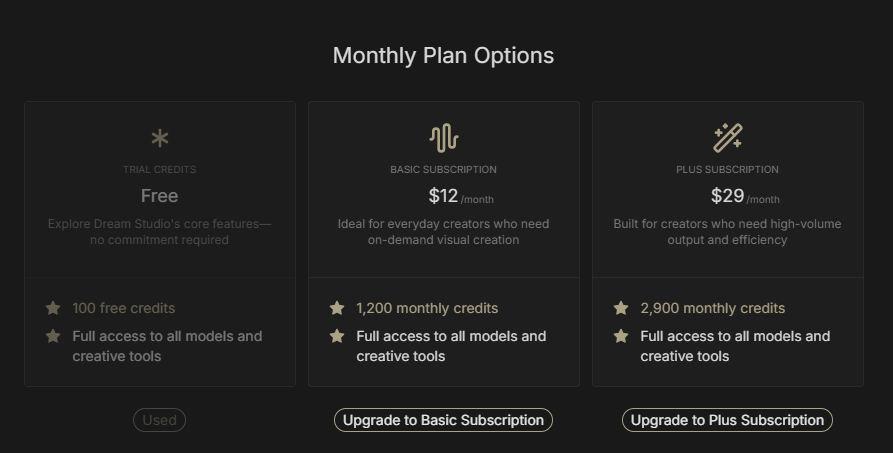Click the magic wand Plus Subscription icon
Viewport: 893px width, 453px height.
pyautogui.click(x=727, y=138)
